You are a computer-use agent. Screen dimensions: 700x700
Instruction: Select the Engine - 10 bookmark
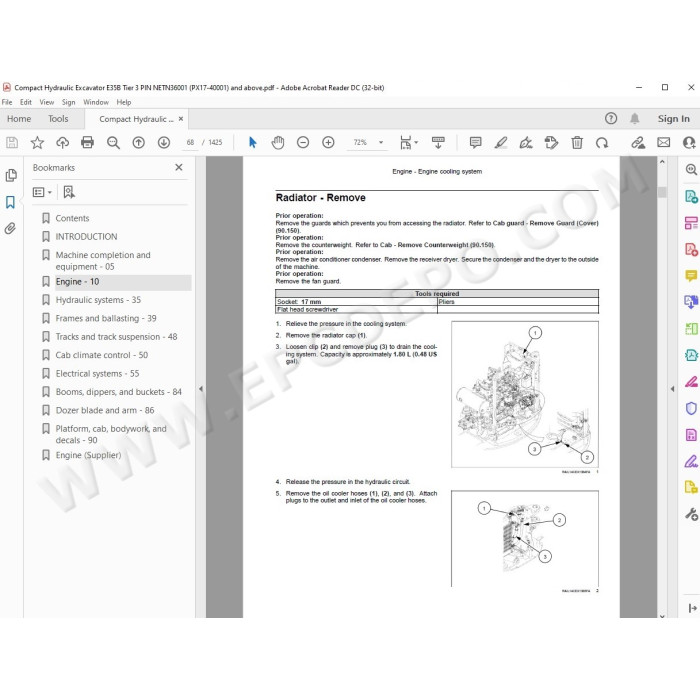77,282
